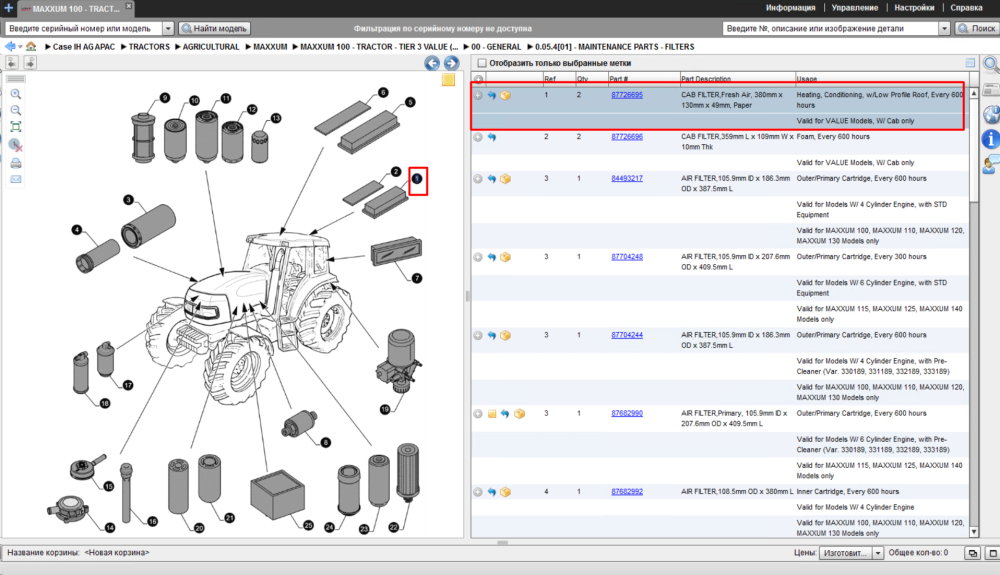The image size is (1000, 575).
Task: Click the globe icon in the right sidebar
Action: 990,115
